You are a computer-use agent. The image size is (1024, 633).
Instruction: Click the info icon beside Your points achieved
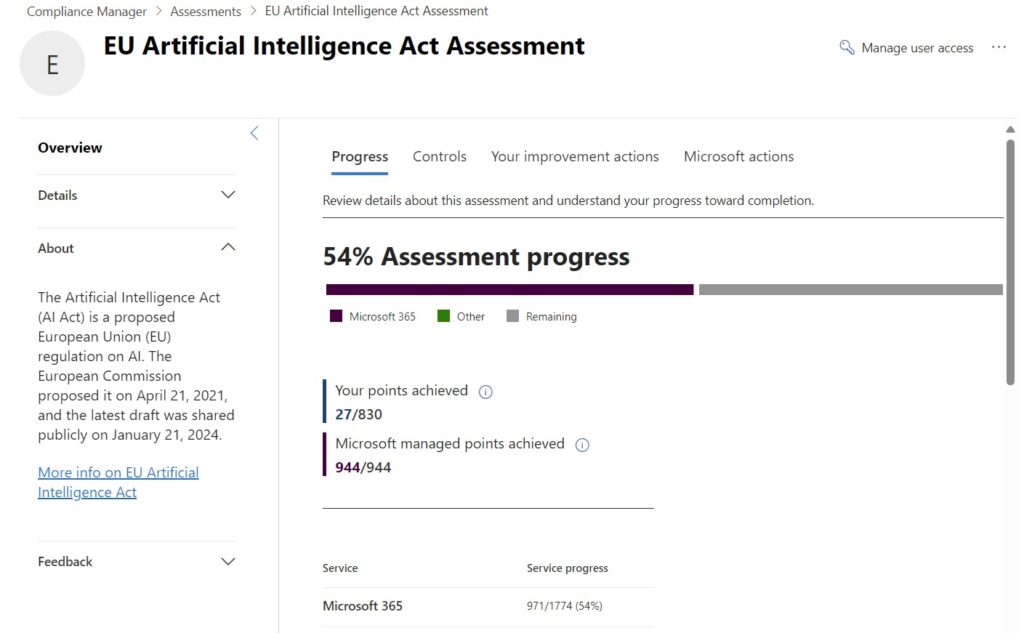pos(485,391)
